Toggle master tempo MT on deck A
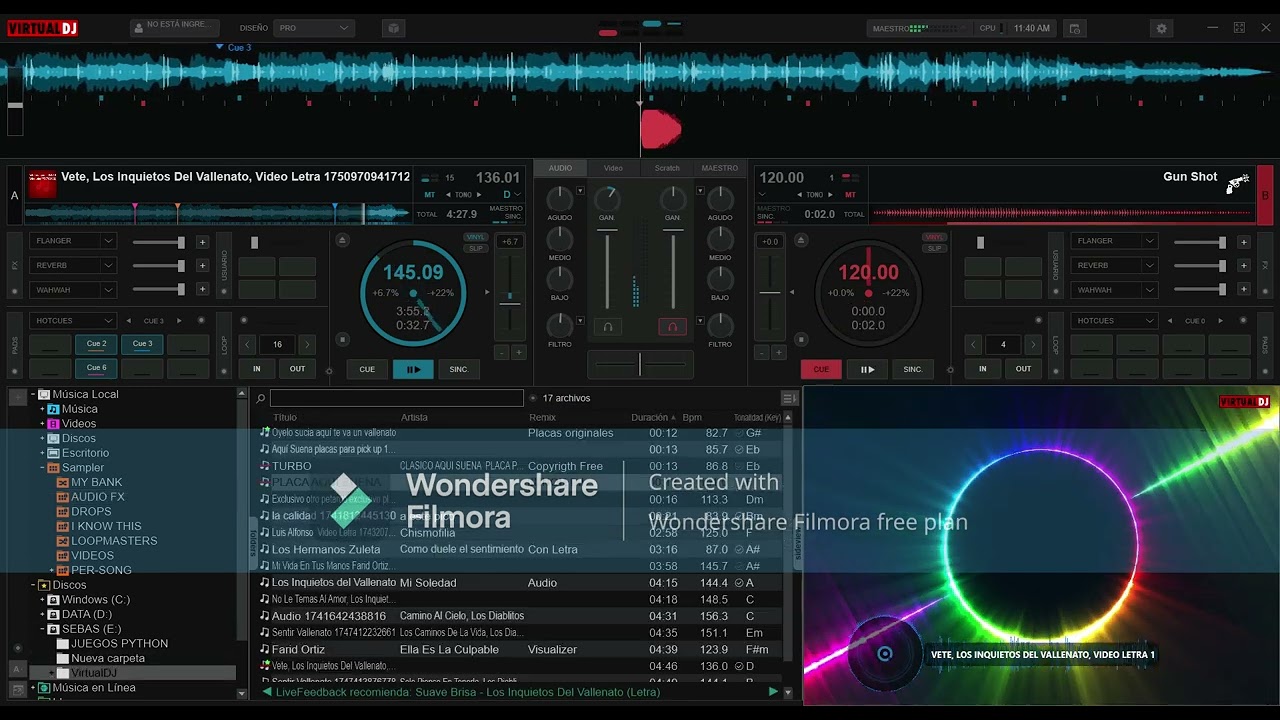Image resolution: width=1280 pixels, height=720 pixels. 430,195
